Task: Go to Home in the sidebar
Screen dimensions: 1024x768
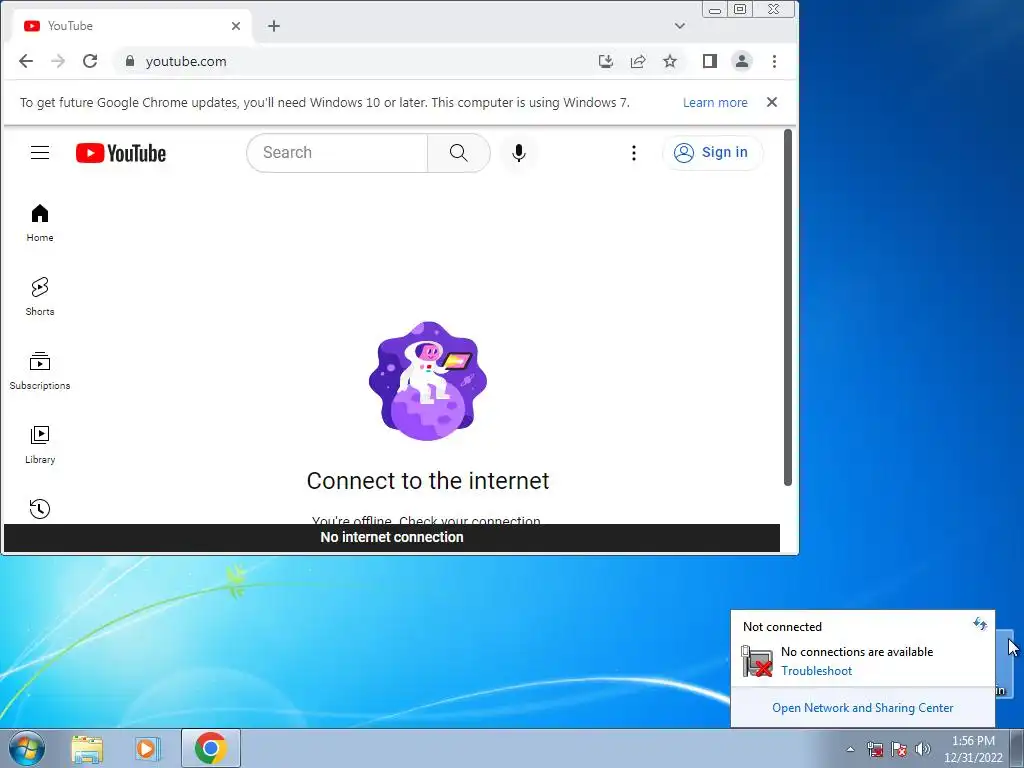Action: [x=40, y=223]
